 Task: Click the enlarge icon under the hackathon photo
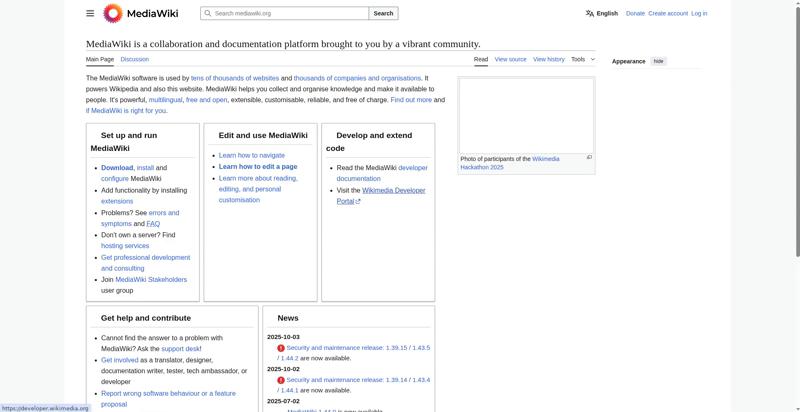(x=589, y=157)
